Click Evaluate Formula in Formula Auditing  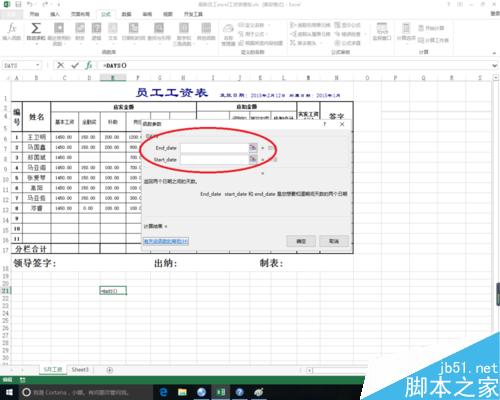click(x=347, y=43)
